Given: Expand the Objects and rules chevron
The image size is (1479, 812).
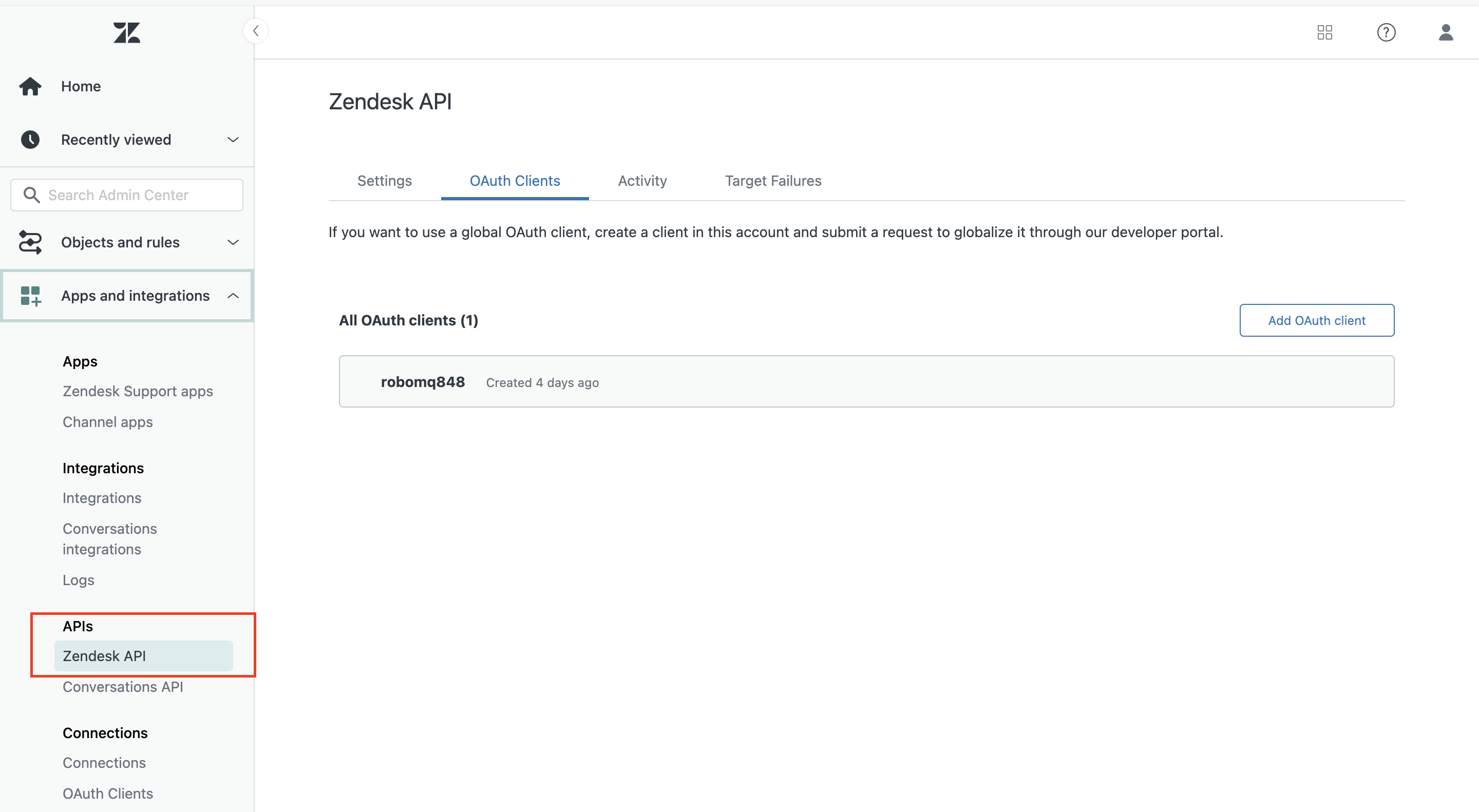Looking at the screenshot, I should tap(233, 242).
